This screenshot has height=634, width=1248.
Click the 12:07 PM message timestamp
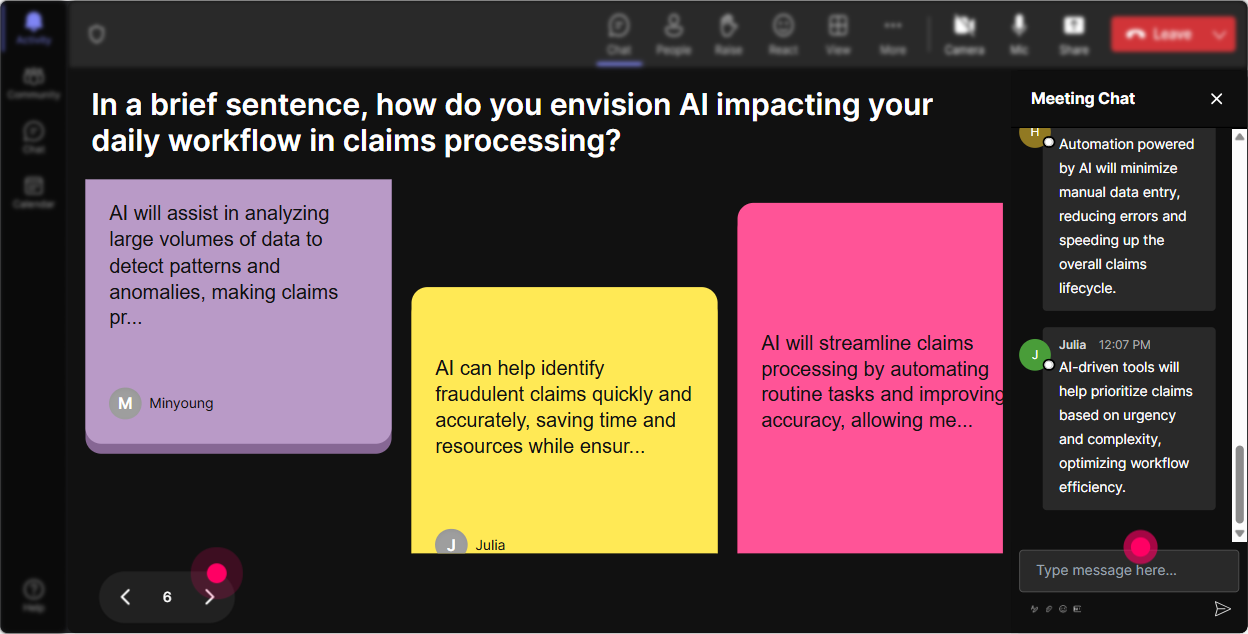[1125, 345]
